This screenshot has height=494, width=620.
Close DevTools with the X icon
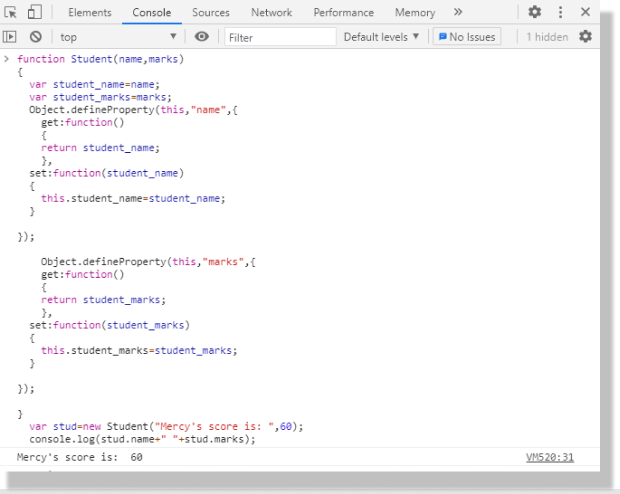click(586, 12)
